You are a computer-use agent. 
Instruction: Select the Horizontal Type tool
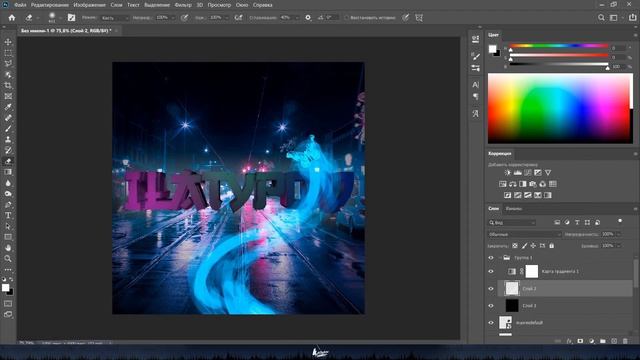pos(8,215)
